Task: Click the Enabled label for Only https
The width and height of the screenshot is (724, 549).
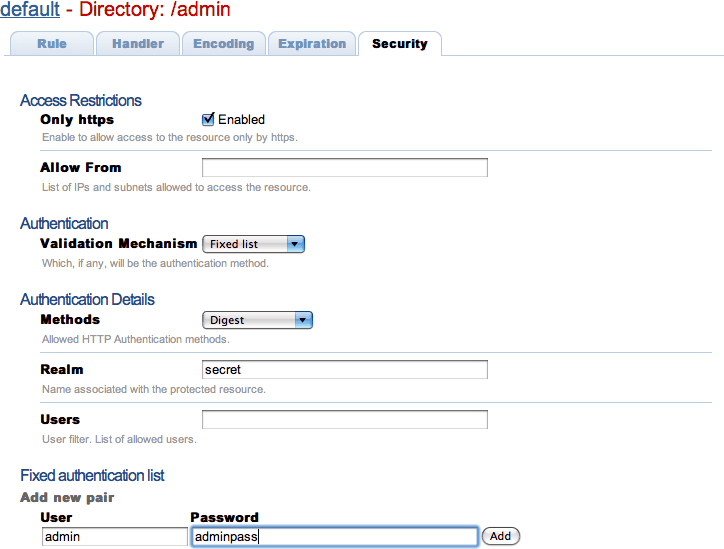Action: [x=241, y=120]
